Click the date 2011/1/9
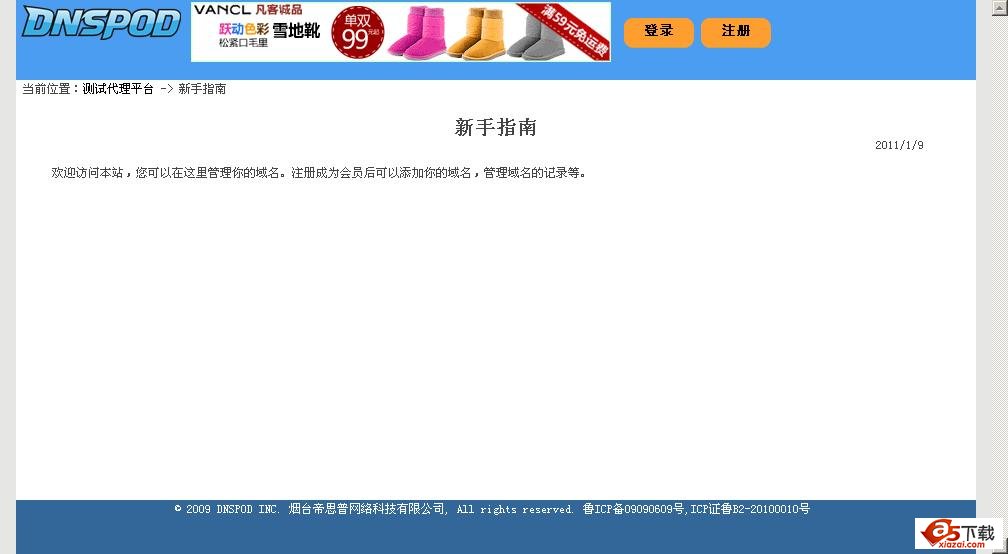 tap(899, 145)
